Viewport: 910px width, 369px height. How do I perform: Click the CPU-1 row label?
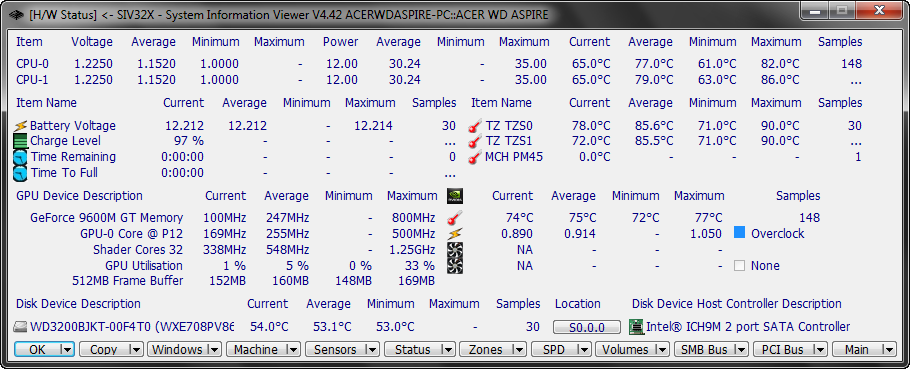pyautogui.click(x=31, y=79)
